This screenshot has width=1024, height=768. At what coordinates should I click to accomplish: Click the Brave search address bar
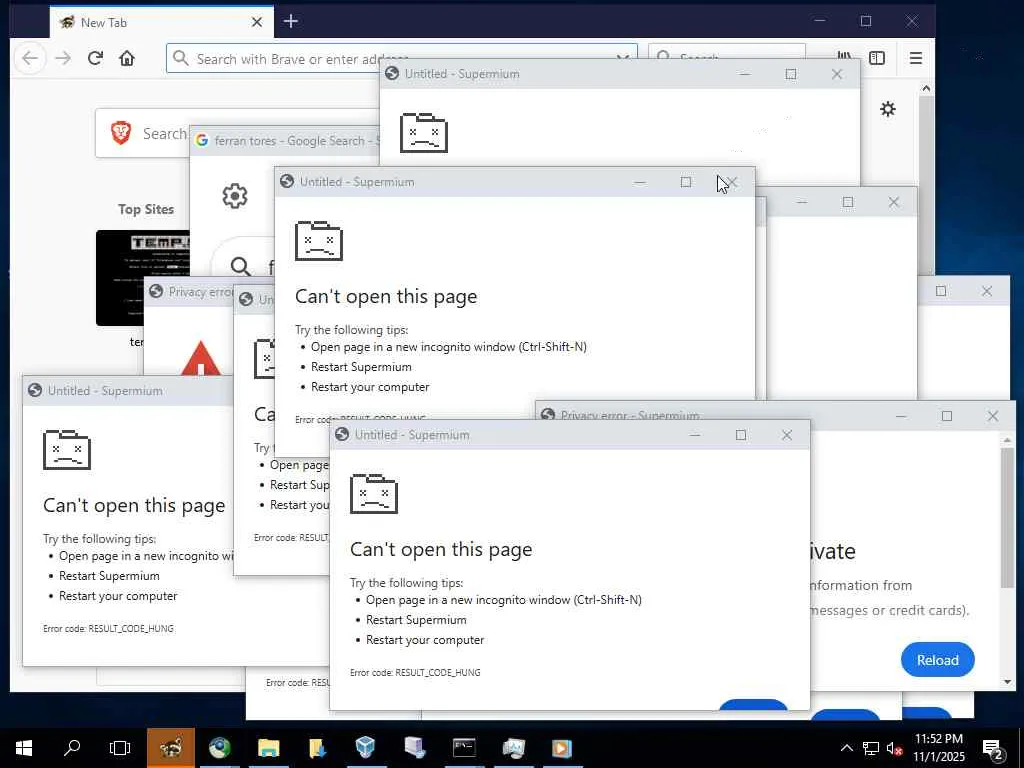pos(402,59)
